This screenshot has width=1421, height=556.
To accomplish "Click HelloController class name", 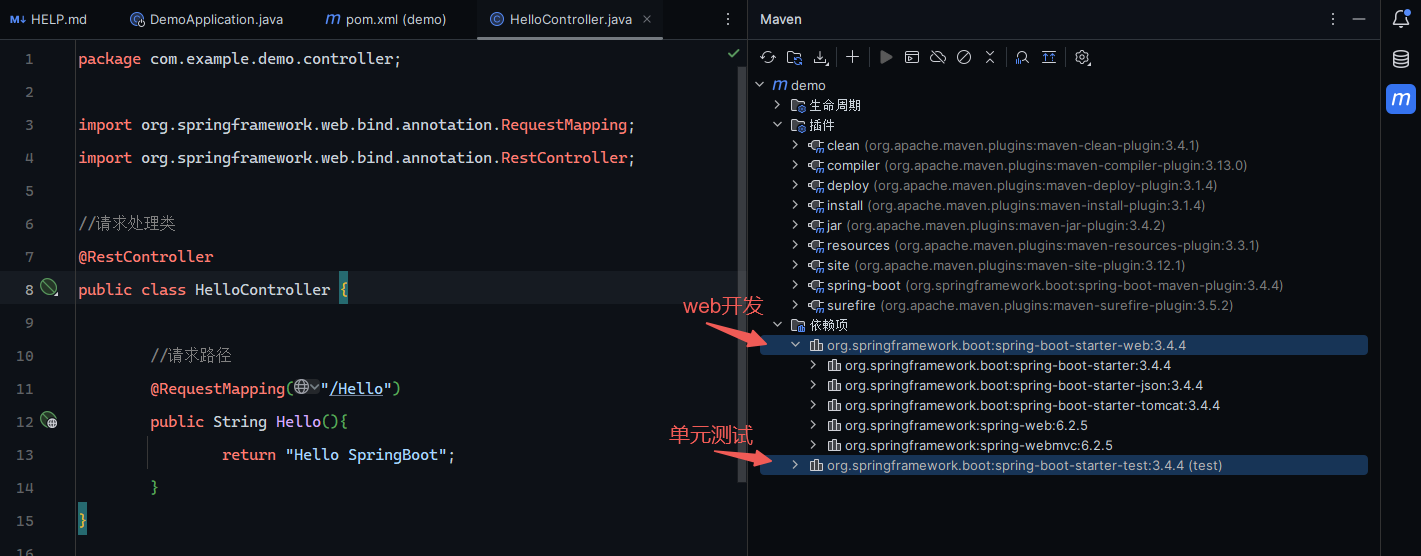I will (262, 290).
